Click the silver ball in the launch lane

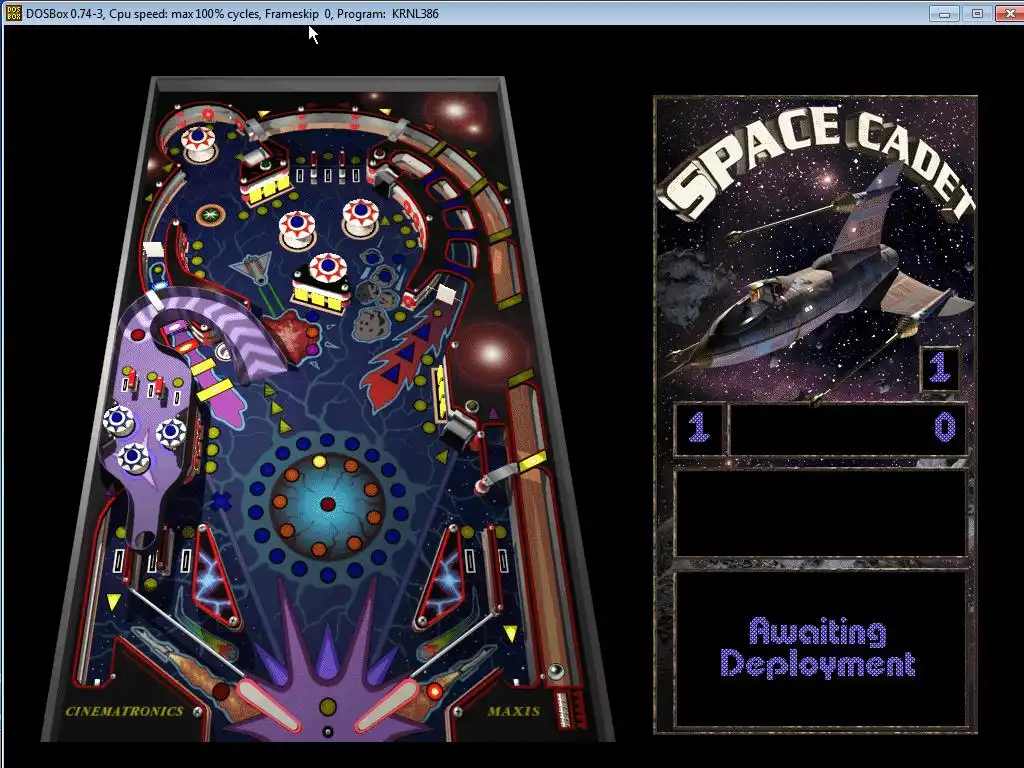point(556,671)
